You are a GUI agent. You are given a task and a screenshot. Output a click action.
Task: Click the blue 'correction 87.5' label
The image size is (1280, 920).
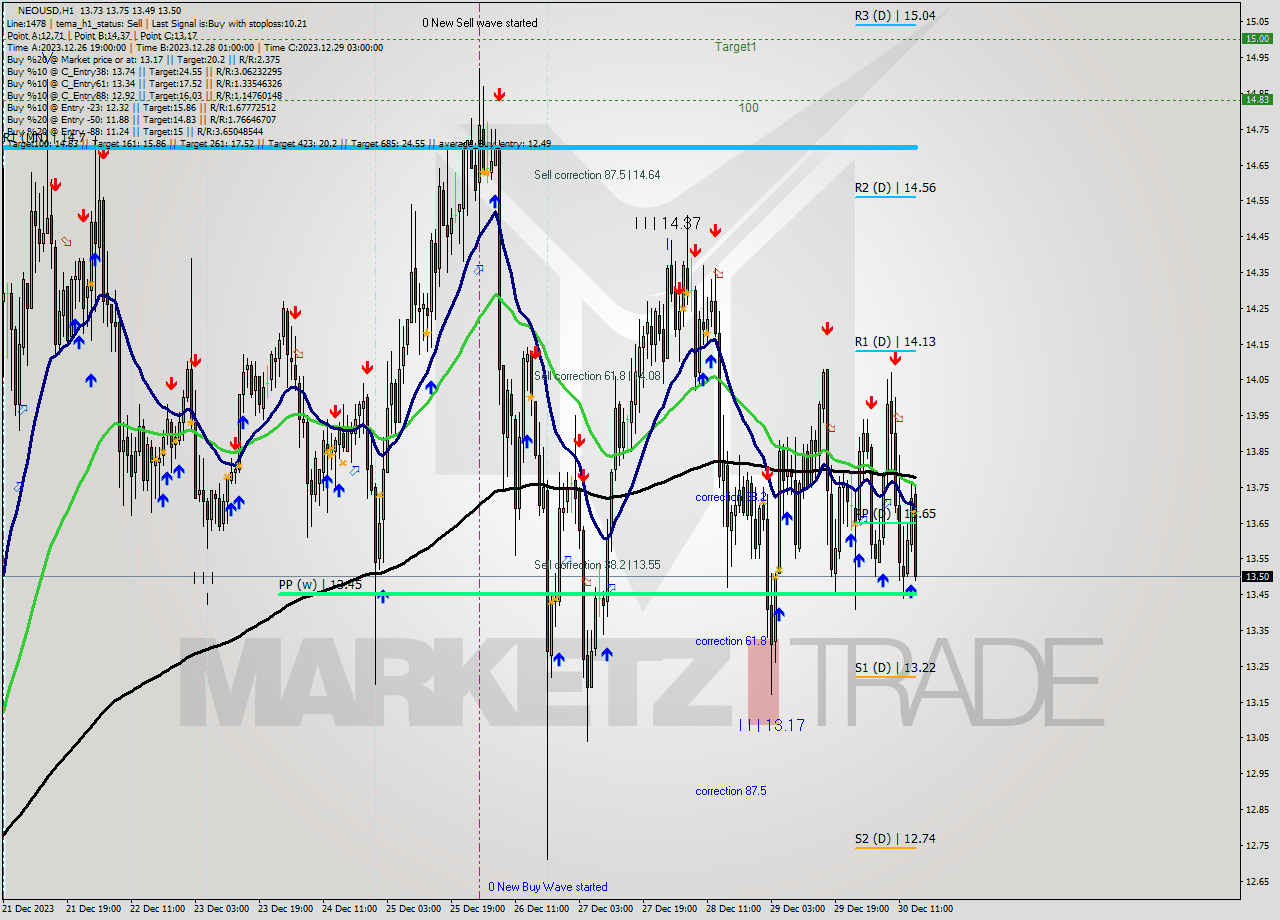pos(731,791)
